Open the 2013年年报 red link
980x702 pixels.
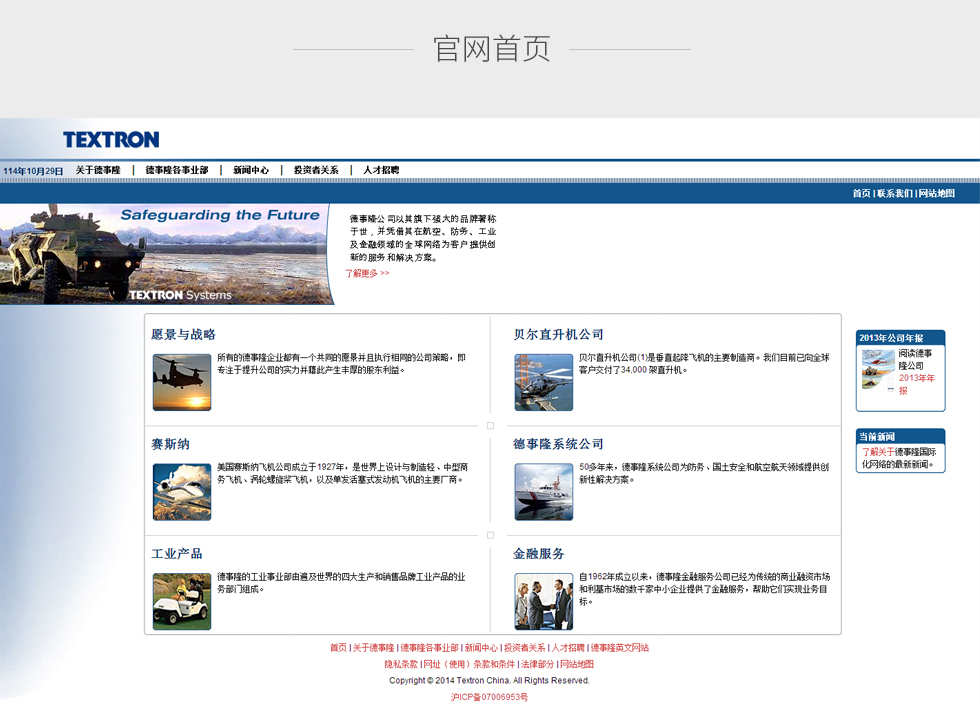pos(916,384)
